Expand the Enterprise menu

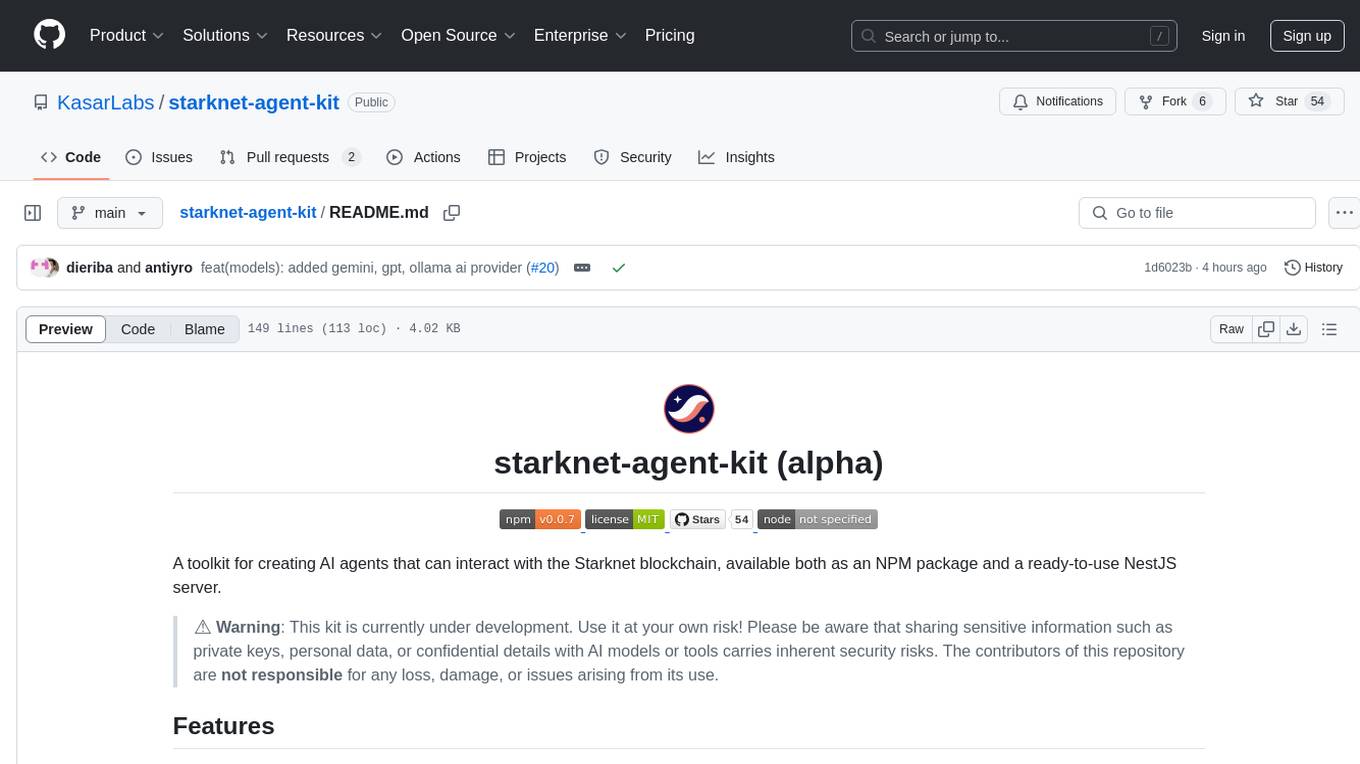pyautogui.click(x=580, y=35)
